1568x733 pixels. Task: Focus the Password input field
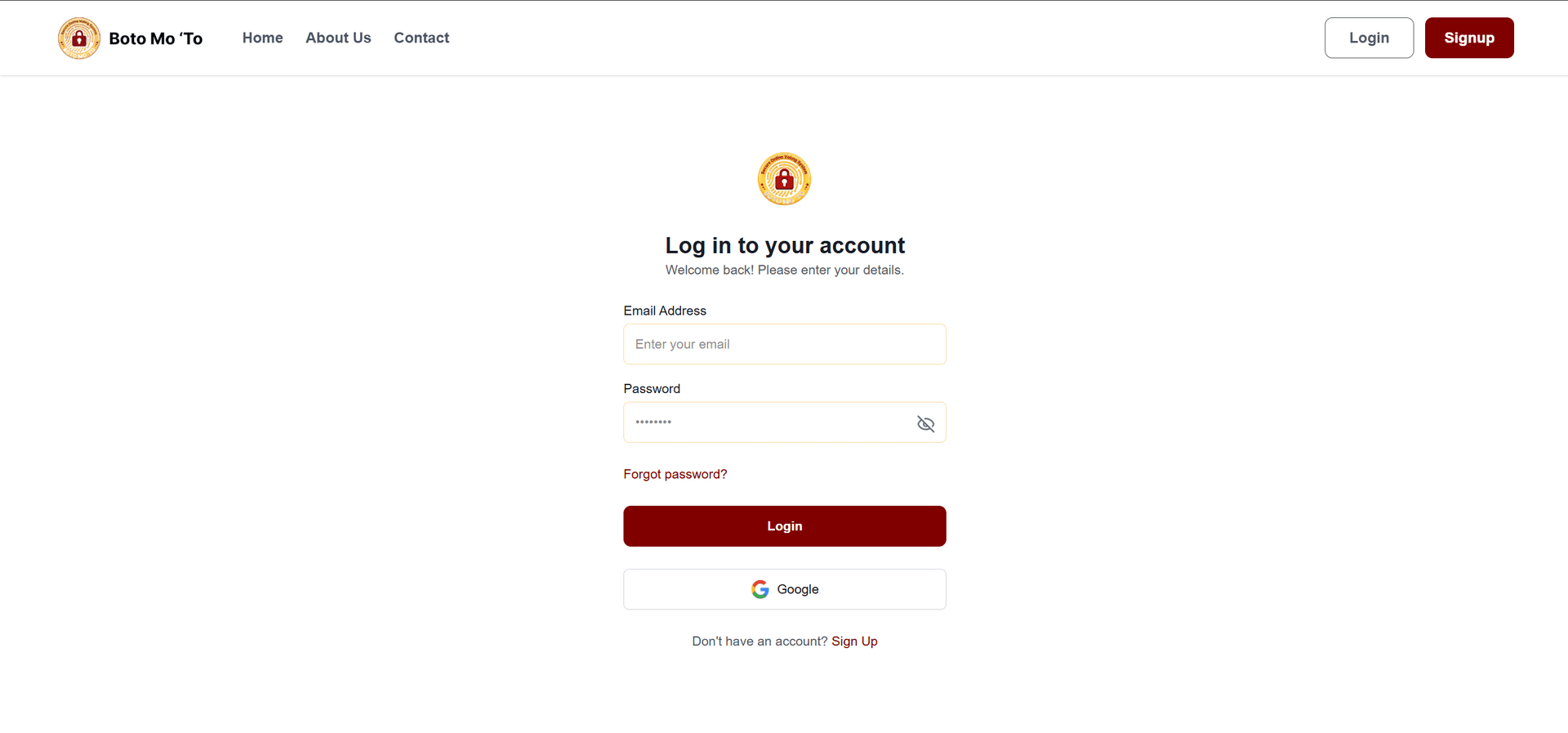[768, 422]
